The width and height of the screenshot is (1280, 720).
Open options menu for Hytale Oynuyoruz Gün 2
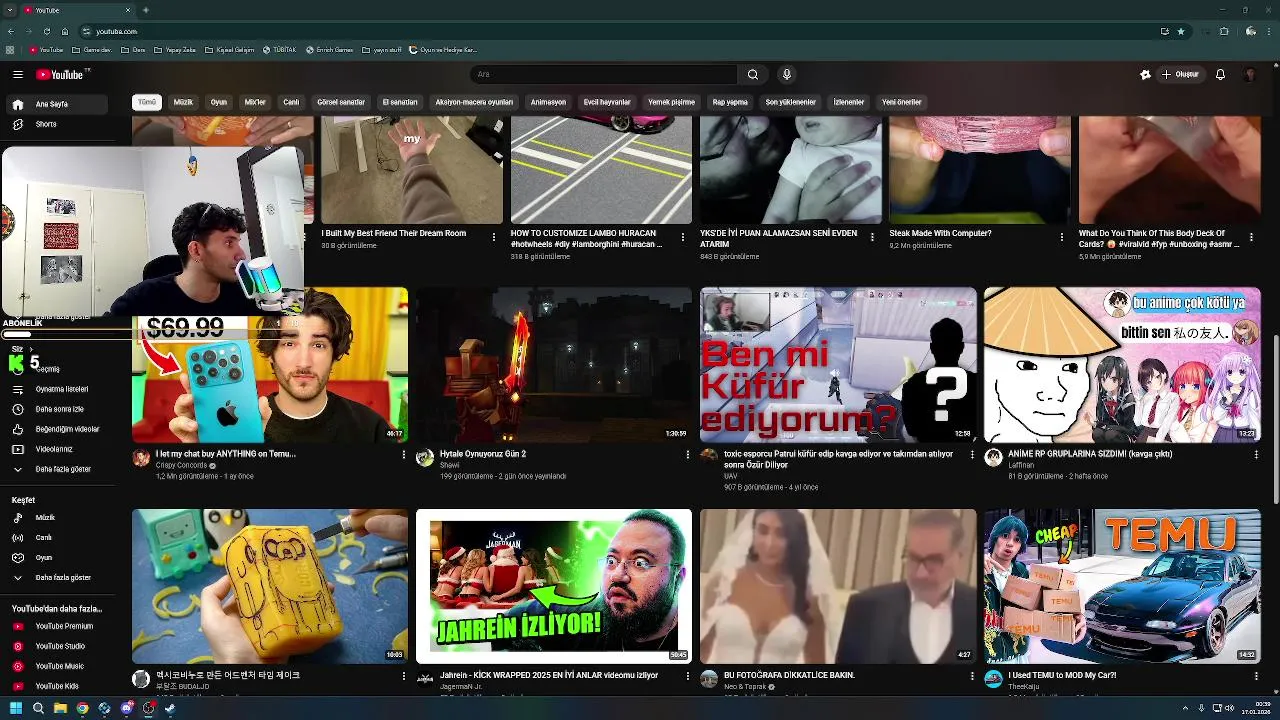(x=687, y=455)
